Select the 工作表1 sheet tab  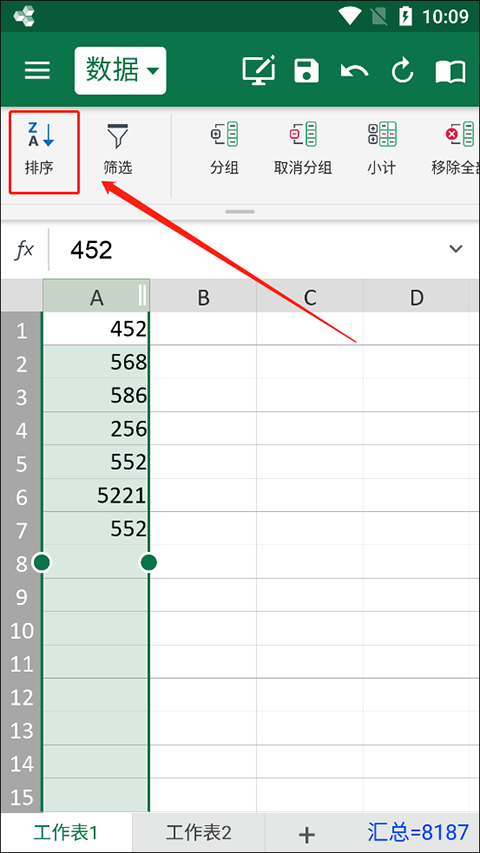(66, 832)
